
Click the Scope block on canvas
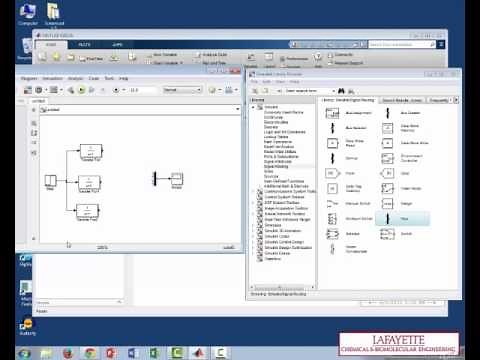(x=177, y=179)
